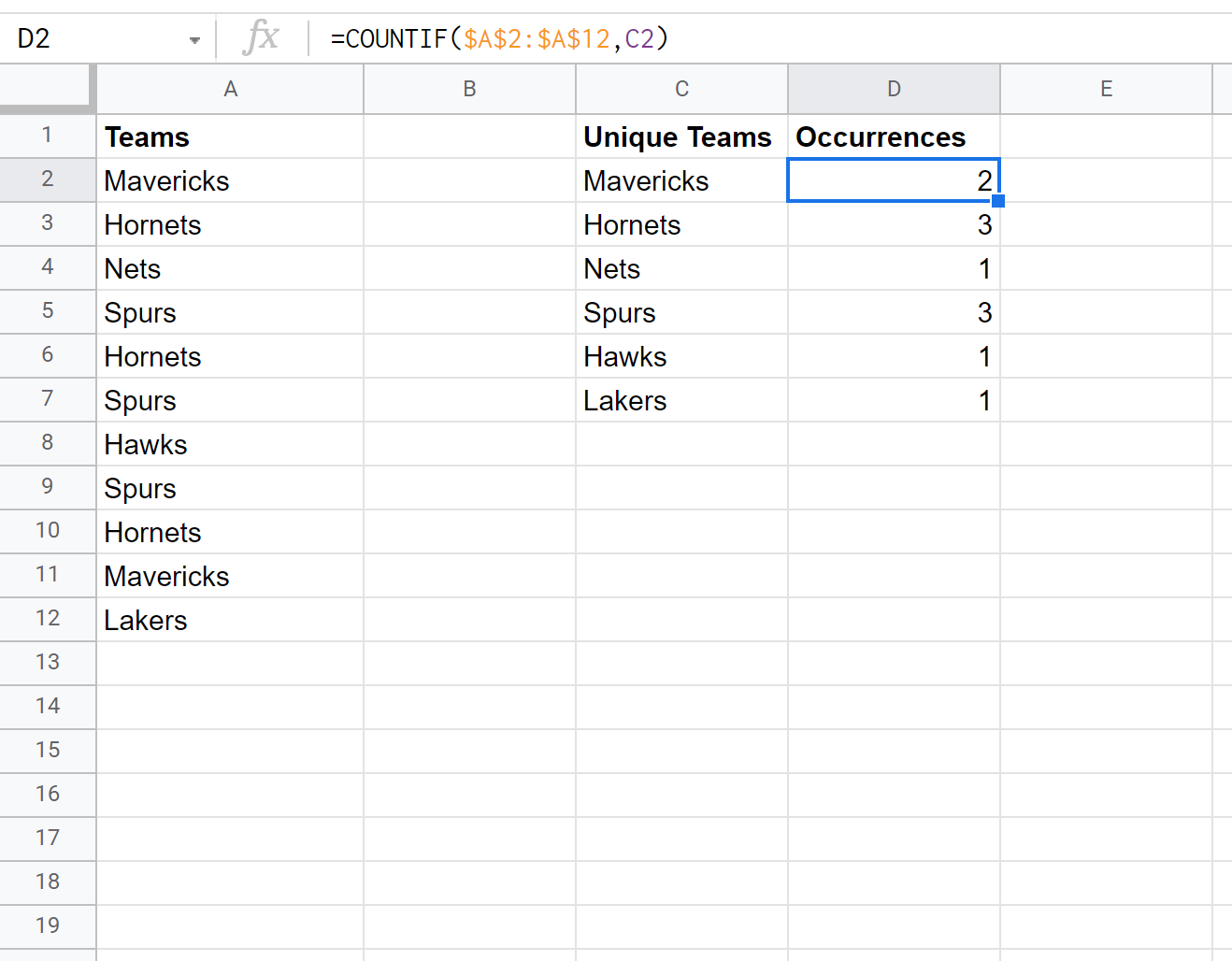Select row 19 header
Screen dimensions: 1232x961
point(47,926)
